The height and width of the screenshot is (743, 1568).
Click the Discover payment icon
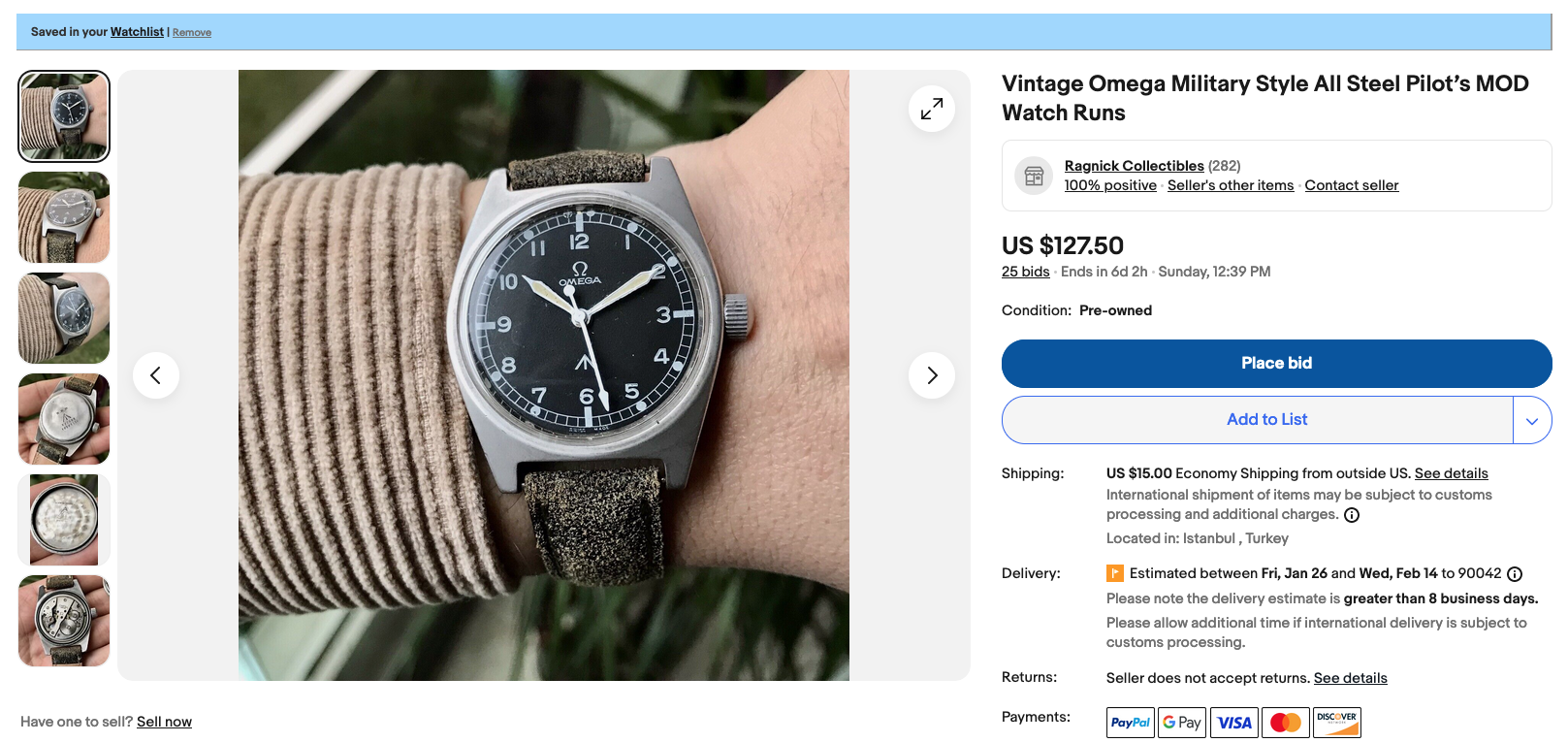(1337, 723)
